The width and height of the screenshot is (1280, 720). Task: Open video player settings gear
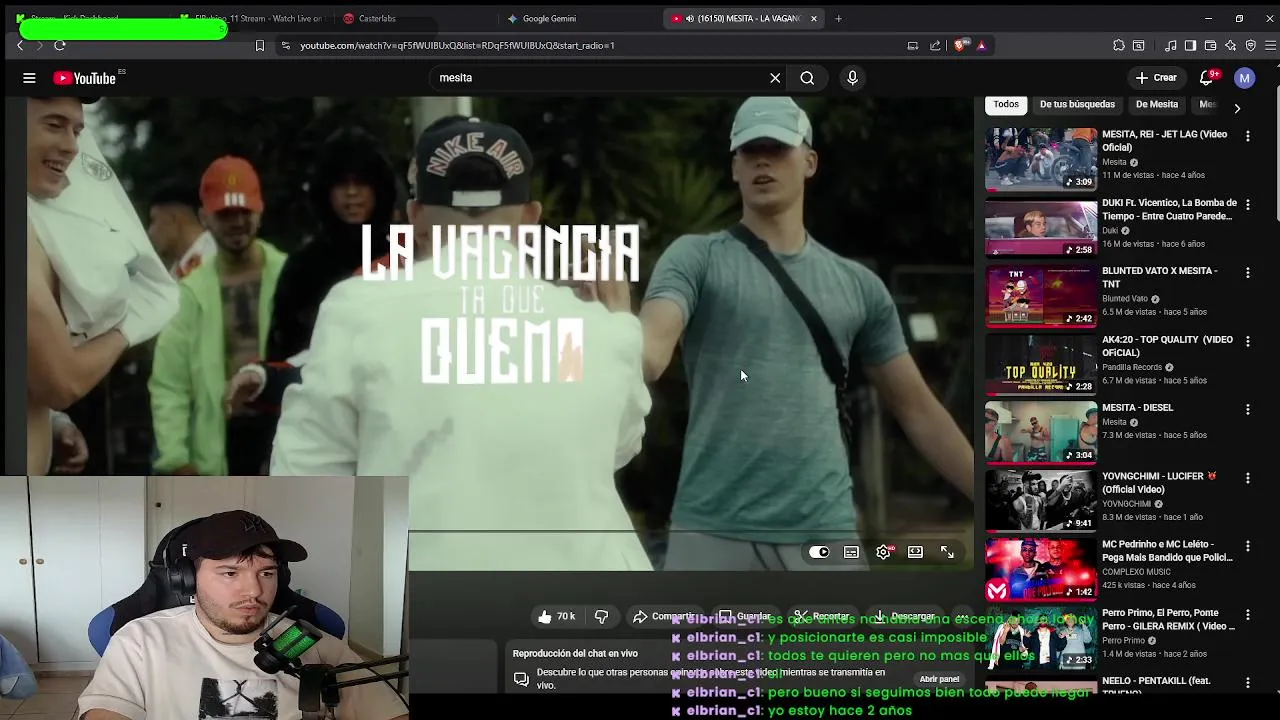coord(883,552)
